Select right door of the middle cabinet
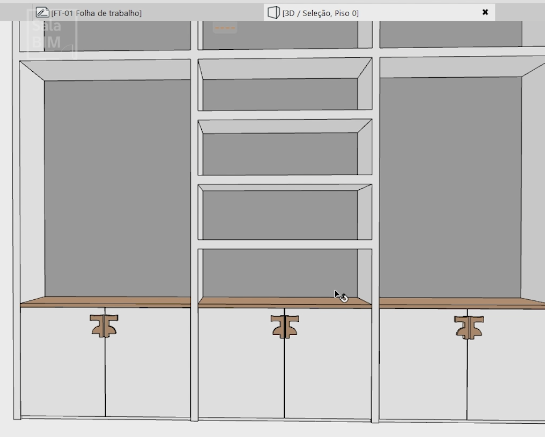 point(328,363)
